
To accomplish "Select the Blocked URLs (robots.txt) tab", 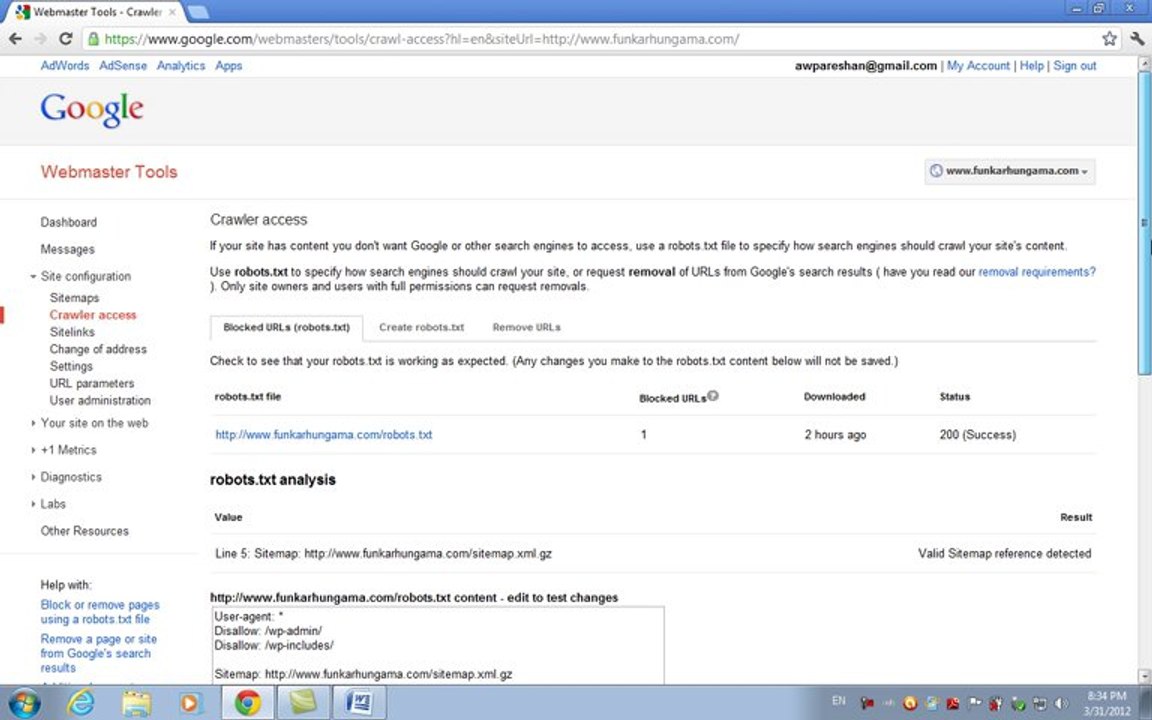I will coord(287,328).
